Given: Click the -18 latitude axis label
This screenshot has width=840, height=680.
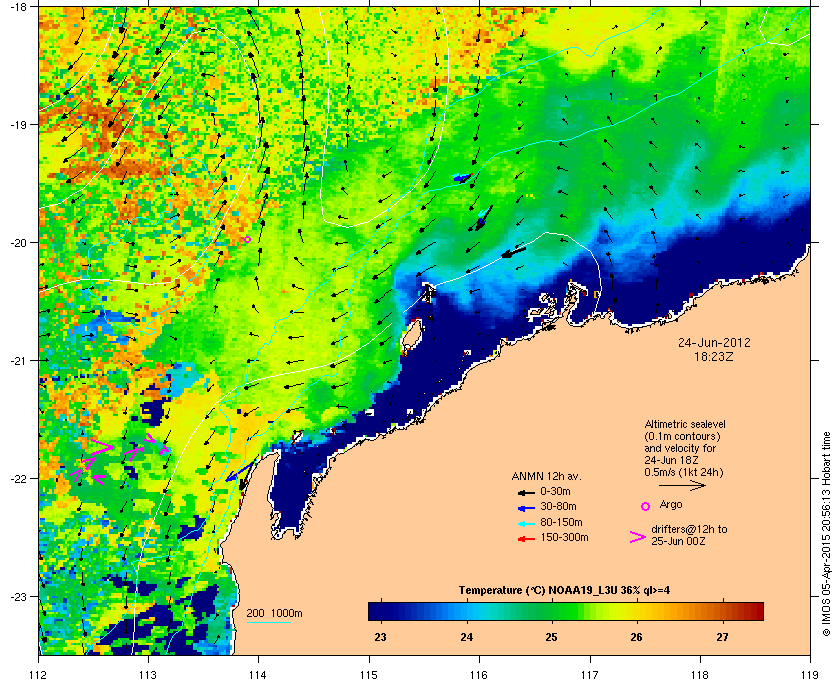Looking at the screenshot, I should (x=19, y=6).
